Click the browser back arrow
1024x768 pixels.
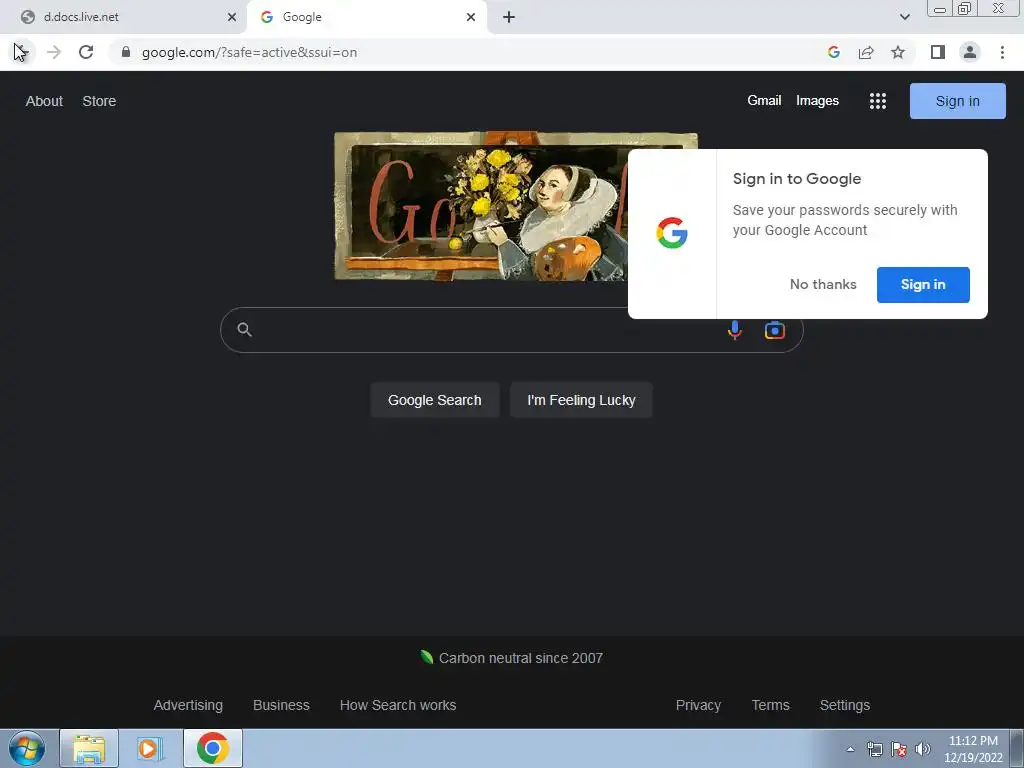point(20,52)
